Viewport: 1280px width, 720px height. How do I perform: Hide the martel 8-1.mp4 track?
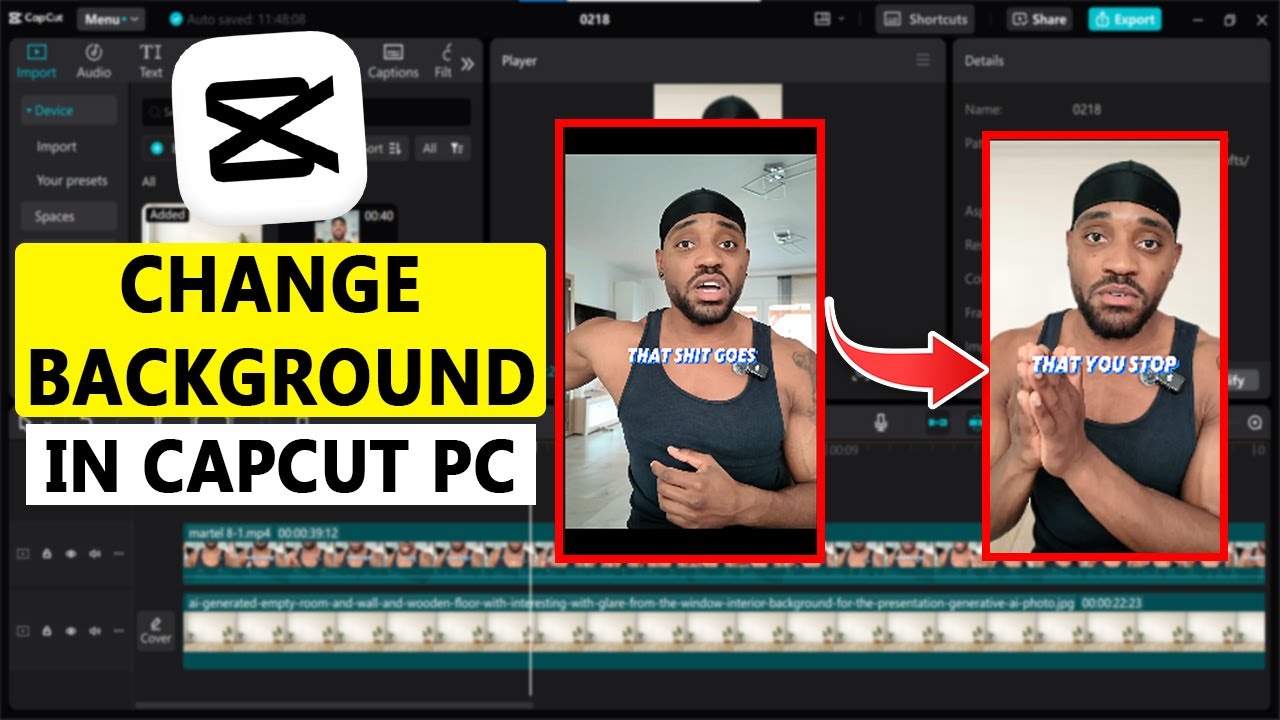point(71,552)
